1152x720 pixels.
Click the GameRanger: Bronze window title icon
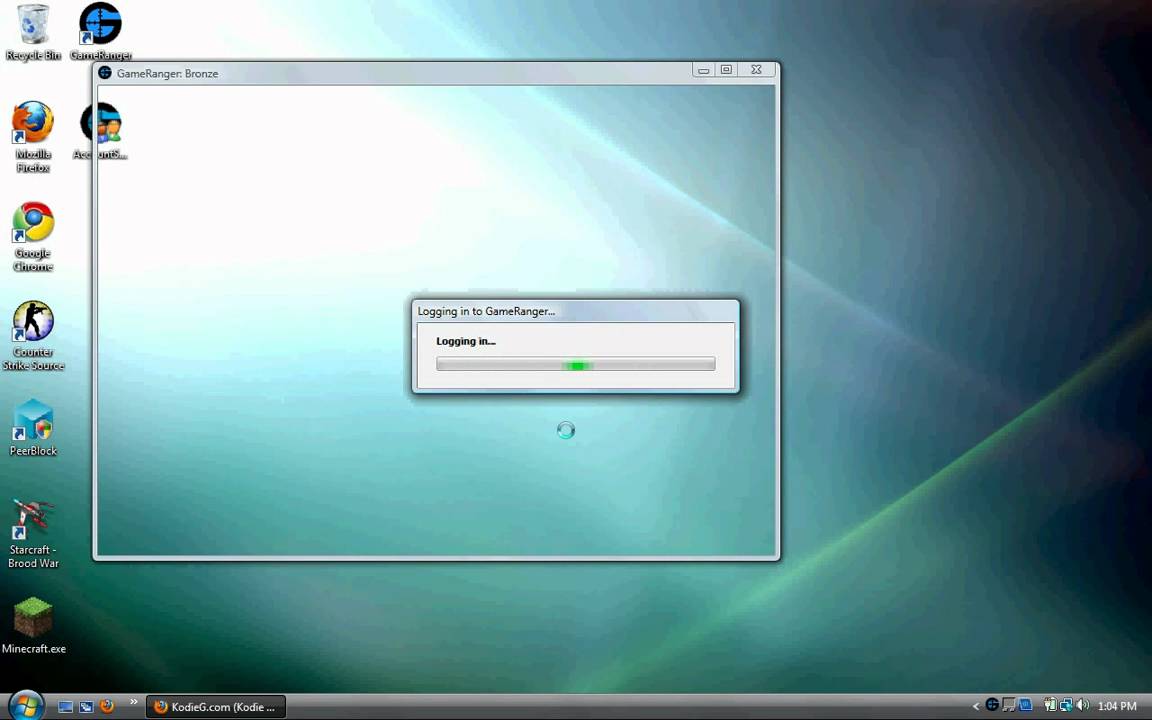105,73
